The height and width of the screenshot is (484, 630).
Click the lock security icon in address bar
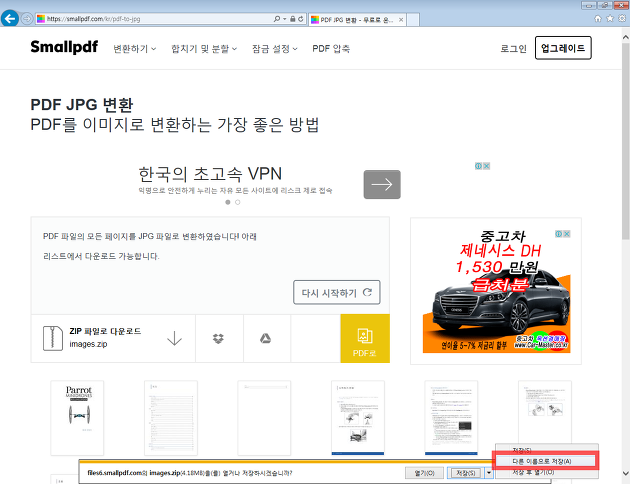[292, 19]
